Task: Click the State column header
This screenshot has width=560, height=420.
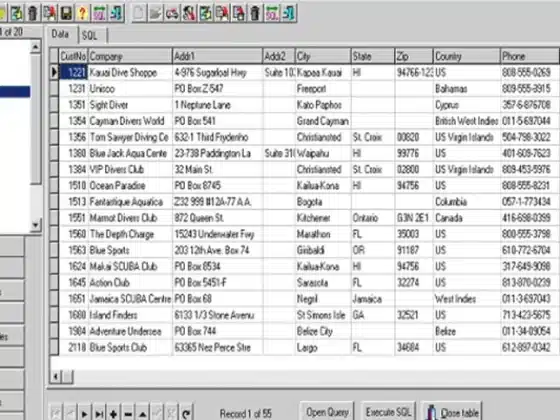Action: (x=373, y=56)
